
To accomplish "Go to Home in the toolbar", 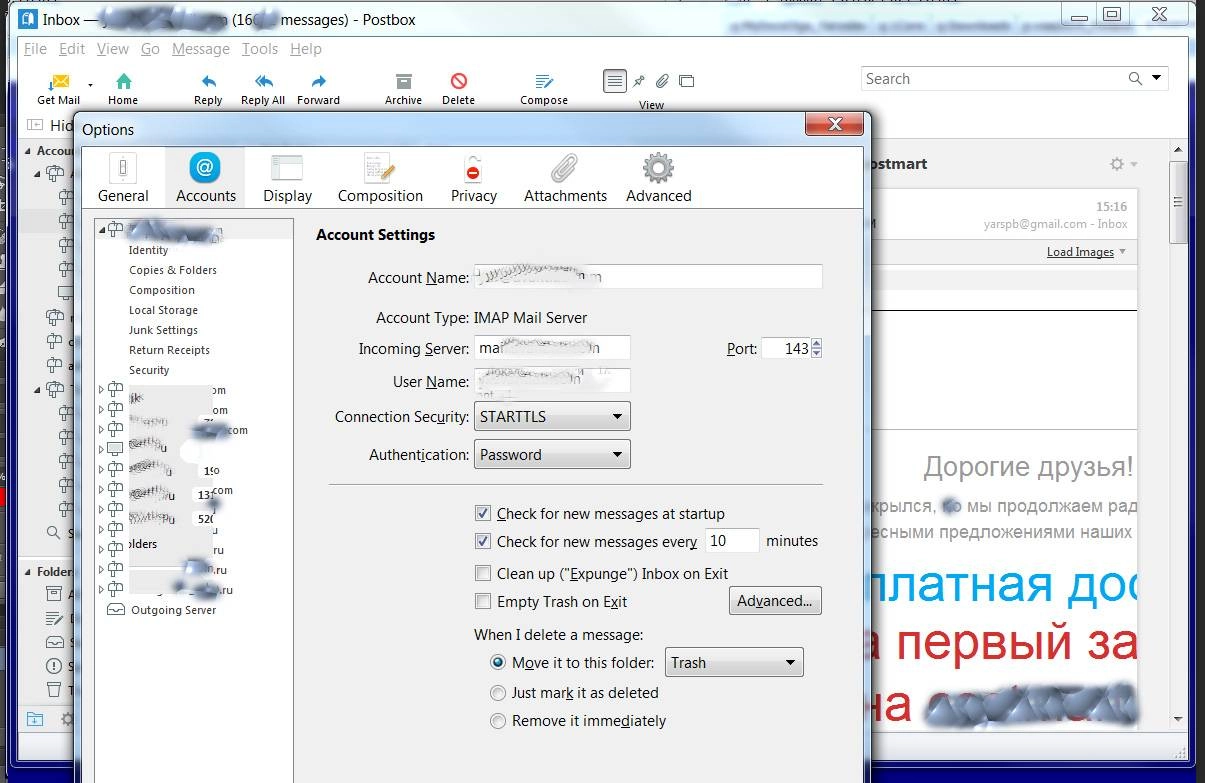I will pyautogui.click(x=123, y=87).
